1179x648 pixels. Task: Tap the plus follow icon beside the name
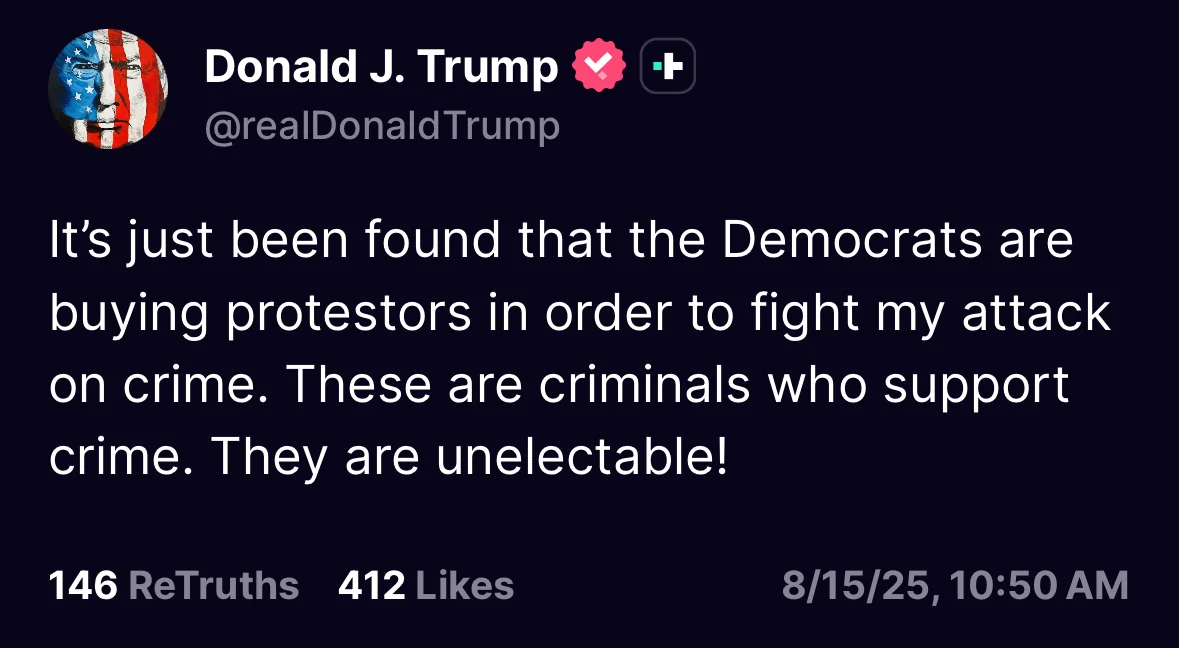[668, 66]
